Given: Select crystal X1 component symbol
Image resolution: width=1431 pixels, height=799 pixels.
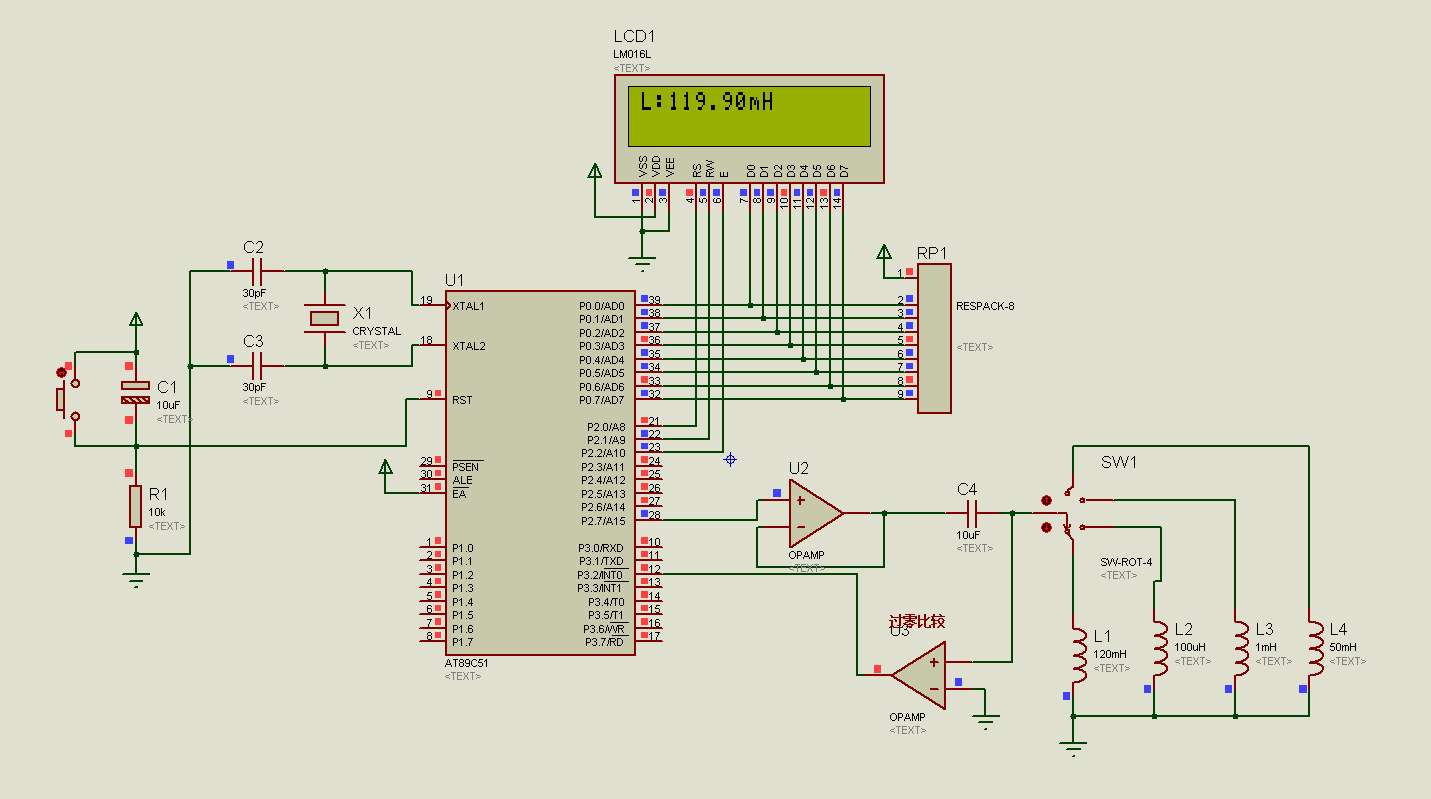Looking at the screenshot, I should point(324,318).
